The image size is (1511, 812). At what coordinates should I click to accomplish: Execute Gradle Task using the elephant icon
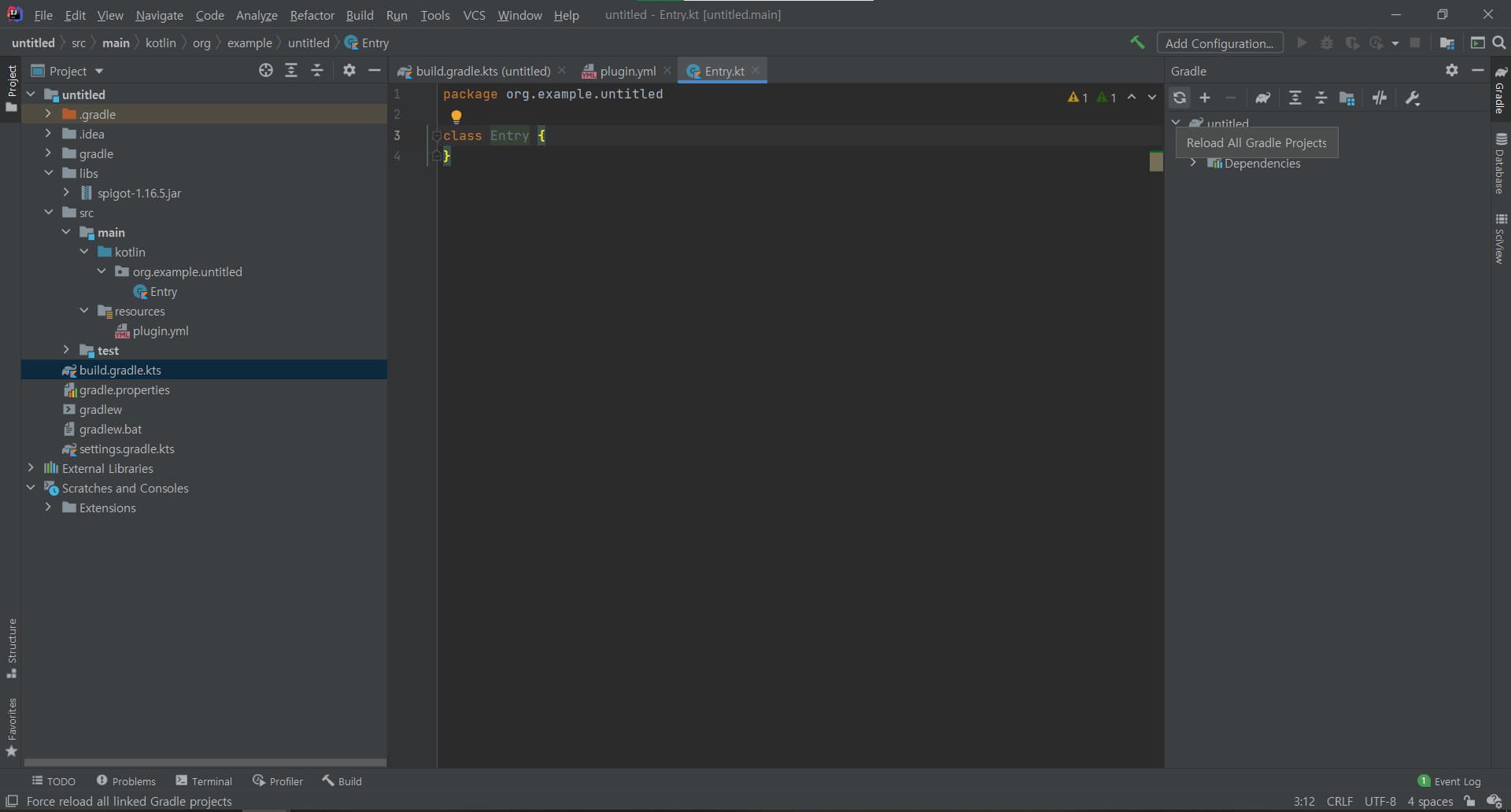click(1263, 98)
